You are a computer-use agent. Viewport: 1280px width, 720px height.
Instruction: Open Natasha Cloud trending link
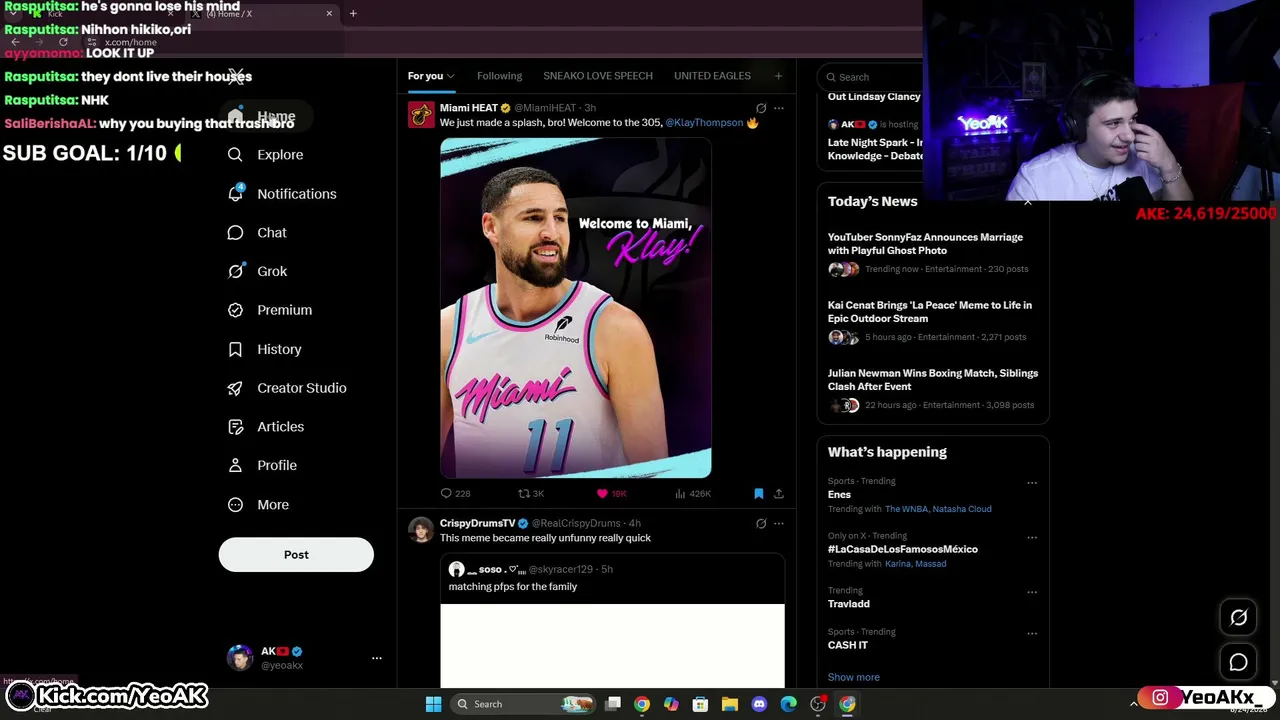pyautogui.click(x=961, y=509)
